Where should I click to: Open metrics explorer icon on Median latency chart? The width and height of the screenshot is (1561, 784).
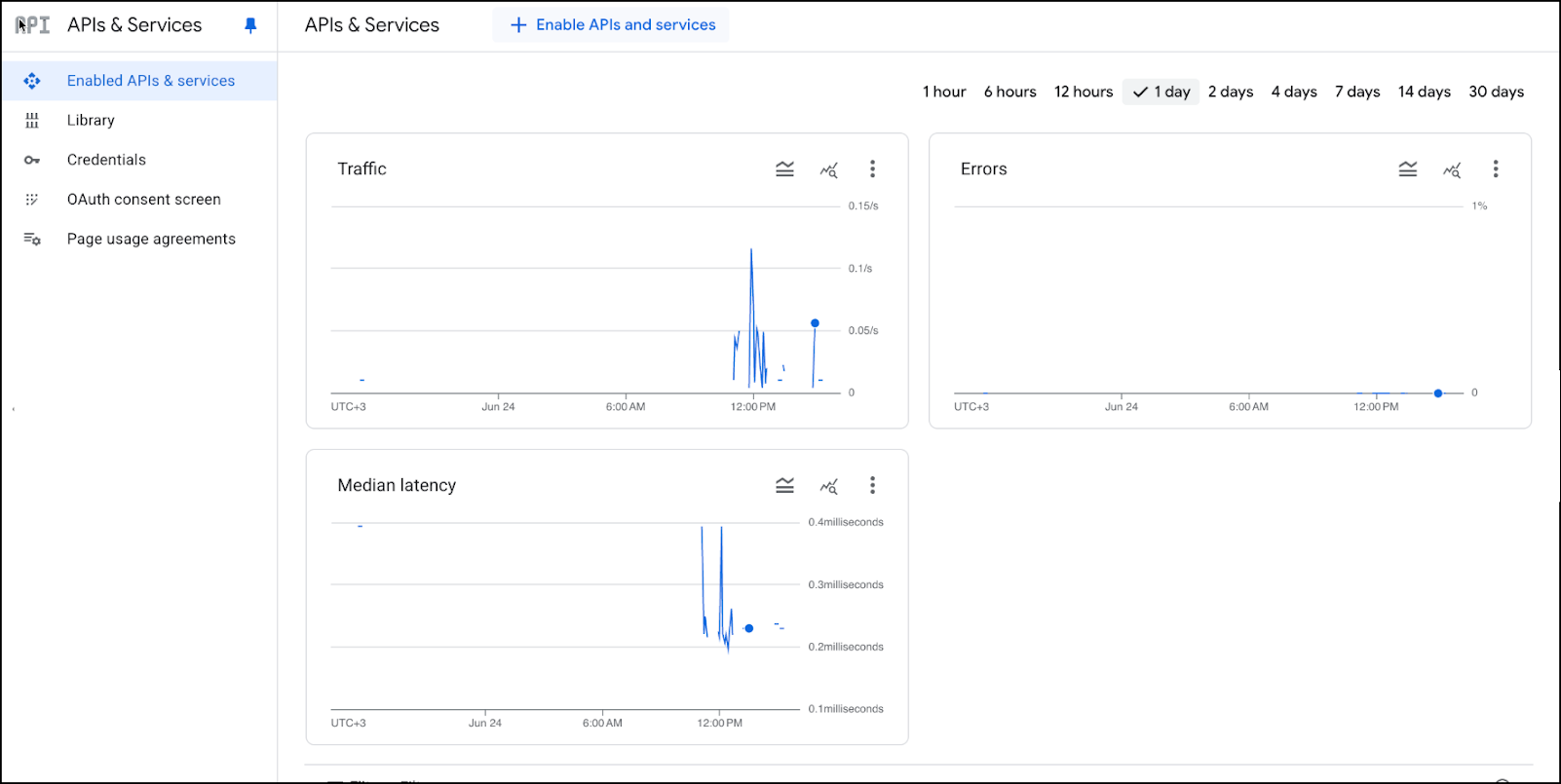point(828,485)
